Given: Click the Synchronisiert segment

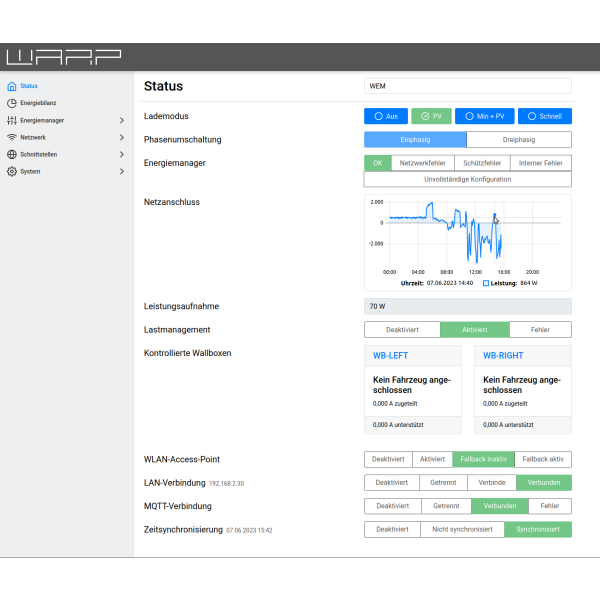Looking at the screenshot, I should pyautogui.click(x=538, y=530).
